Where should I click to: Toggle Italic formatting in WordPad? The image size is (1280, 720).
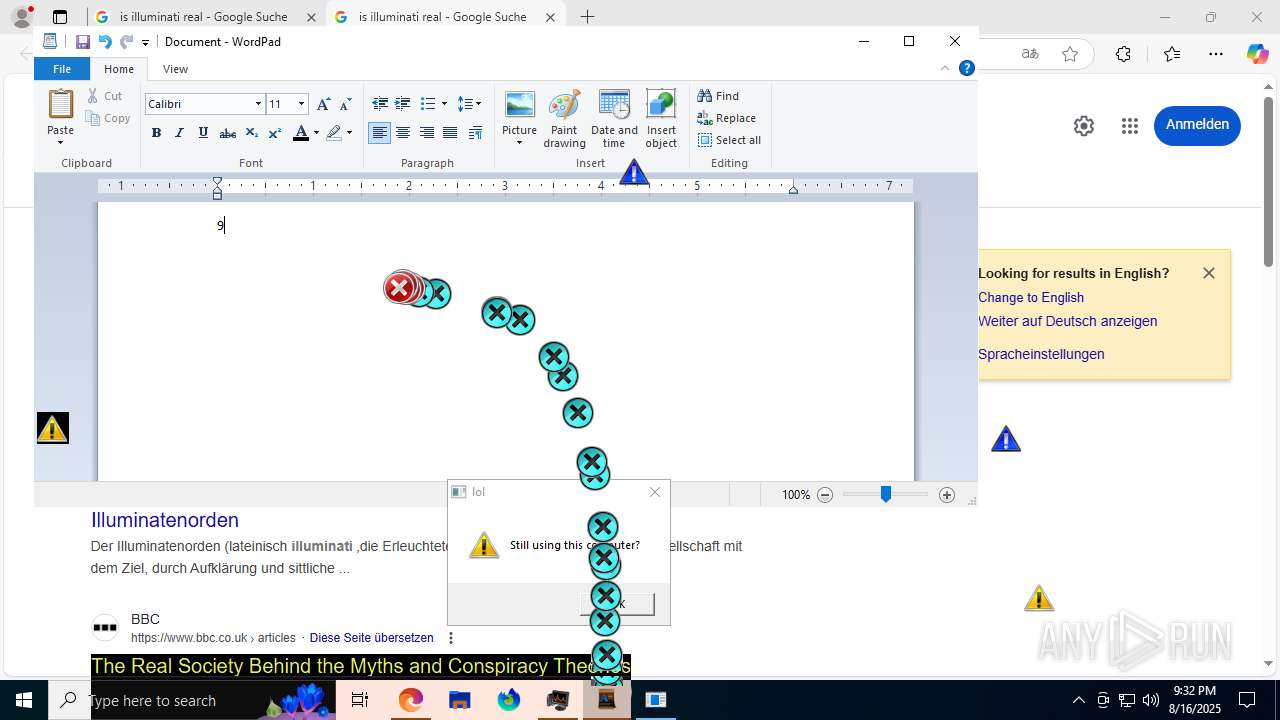tap(180, 133)
